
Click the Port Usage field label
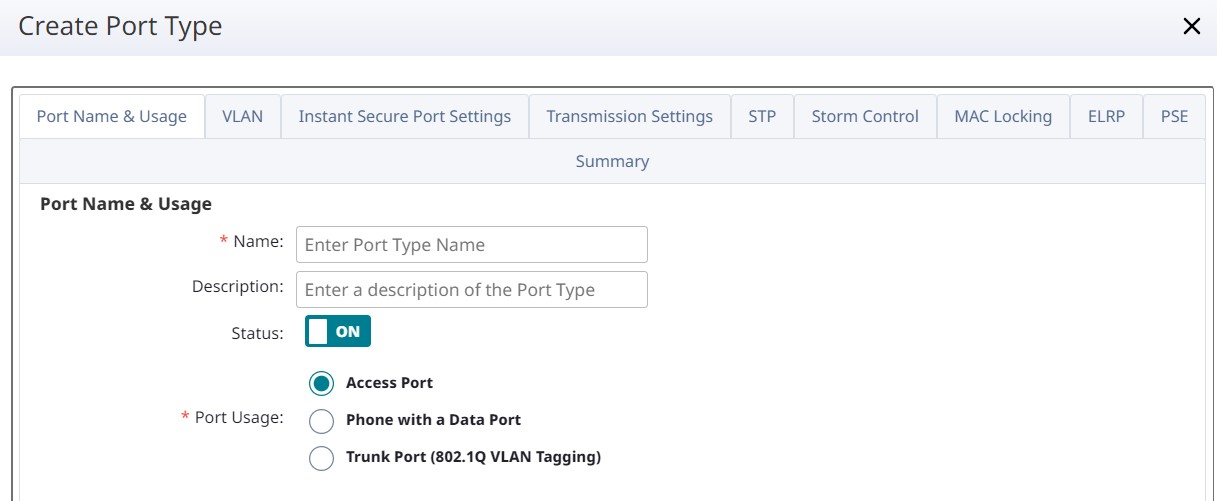coord(239,418)
